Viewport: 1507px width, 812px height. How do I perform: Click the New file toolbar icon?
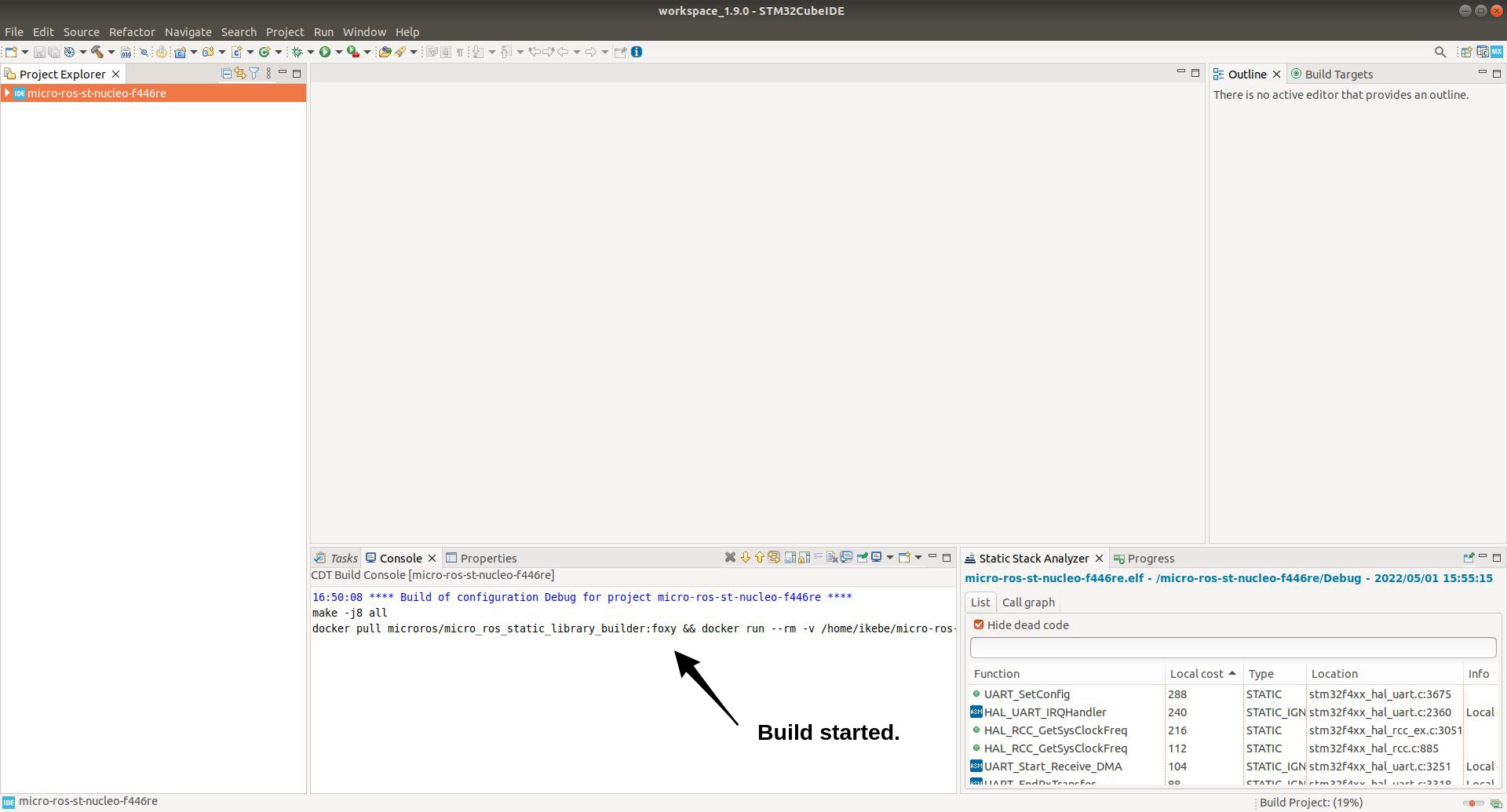pos(12,52)
